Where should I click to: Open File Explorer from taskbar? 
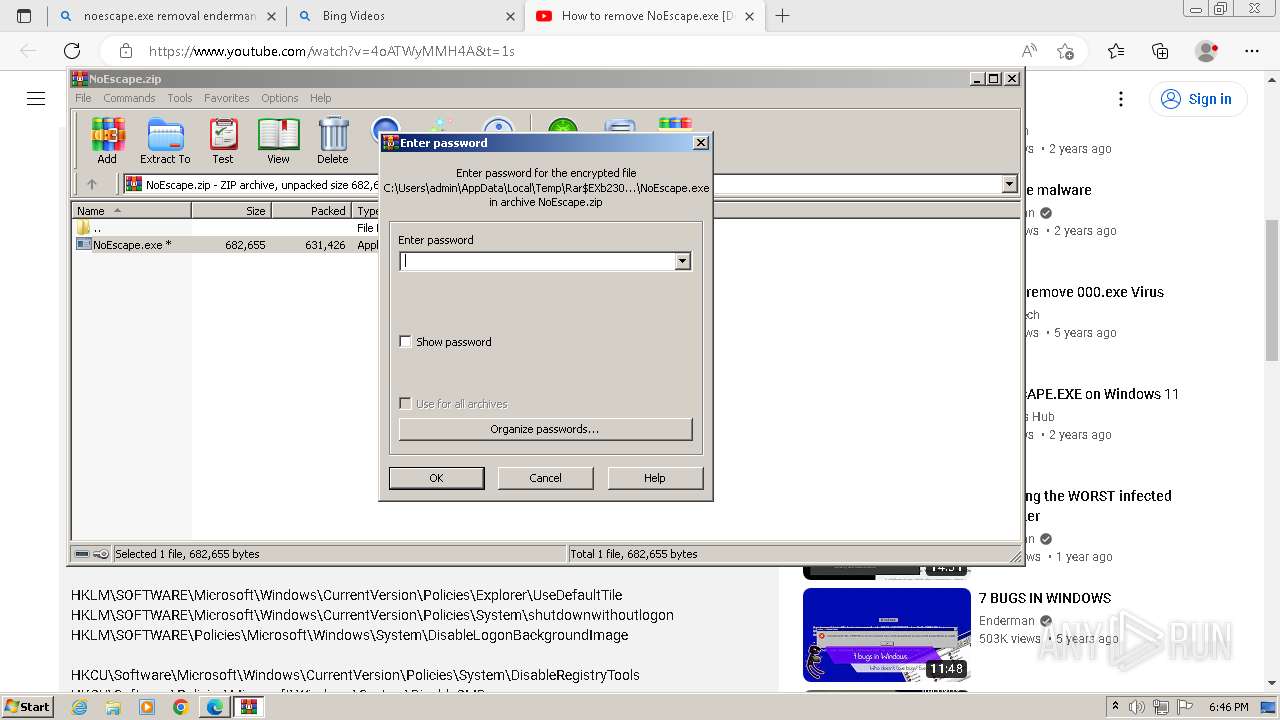coord(113,707)
